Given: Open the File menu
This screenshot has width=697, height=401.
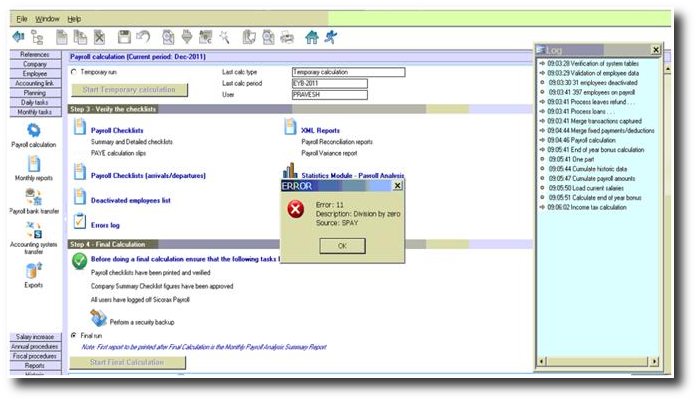Looking at the screenshot, I should pyautogui.click(x=22, y=19).
